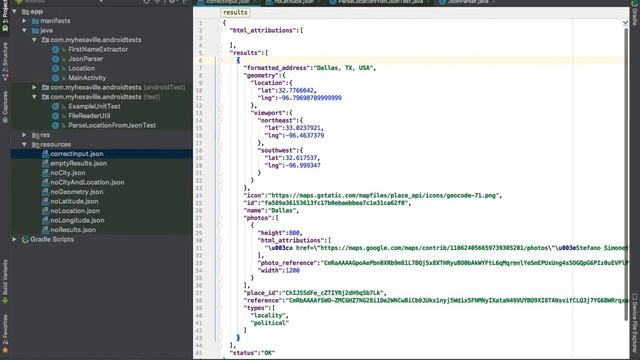640x360 pixels.
Task: Click the correctInput.json file icon
Action: pyautogui.click(x=45, y=154)
